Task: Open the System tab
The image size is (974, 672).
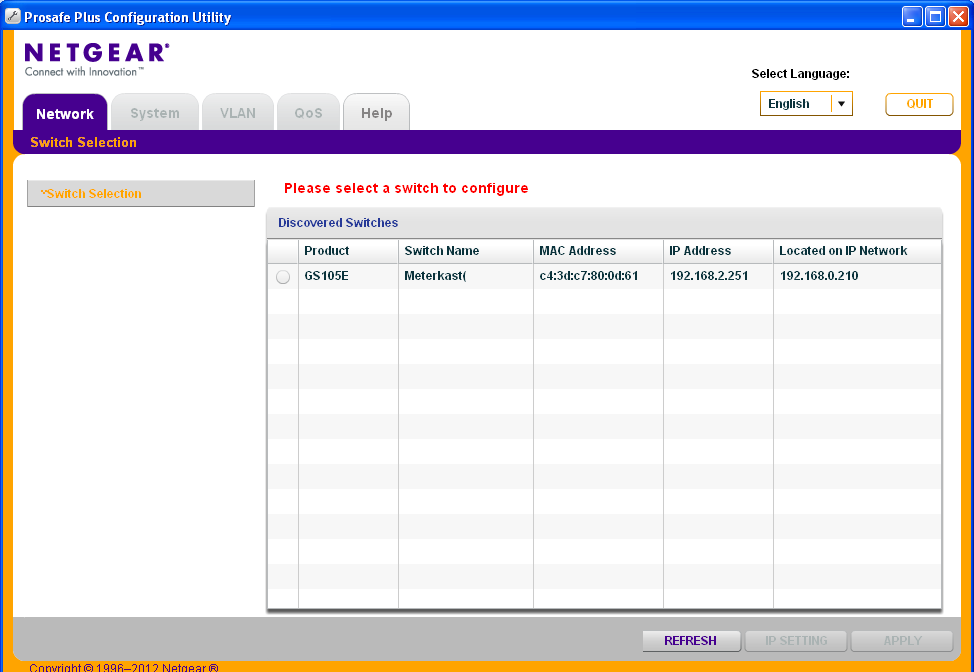Action: [155, 113]
